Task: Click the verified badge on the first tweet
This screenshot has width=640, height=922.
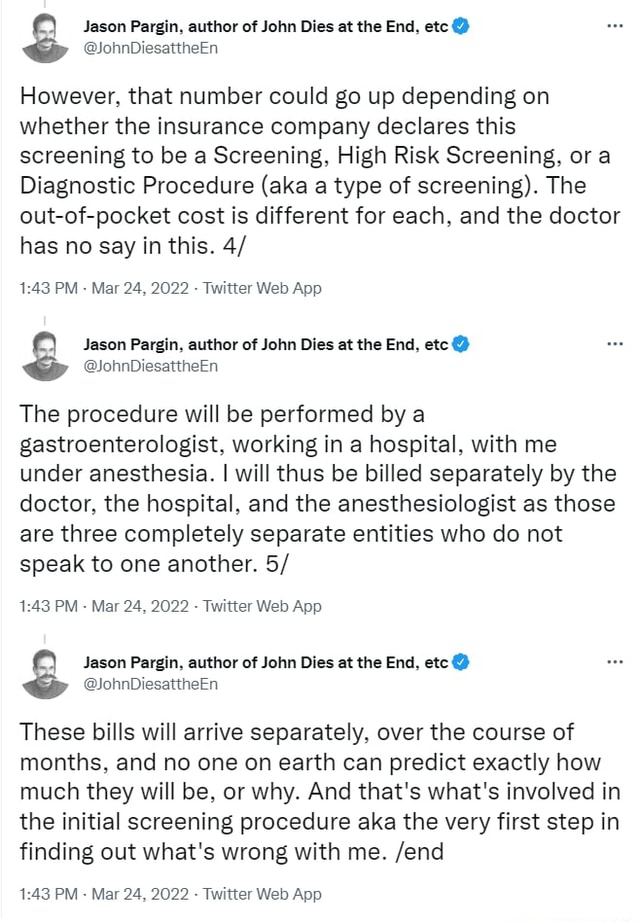Action: tap(459, 26)
